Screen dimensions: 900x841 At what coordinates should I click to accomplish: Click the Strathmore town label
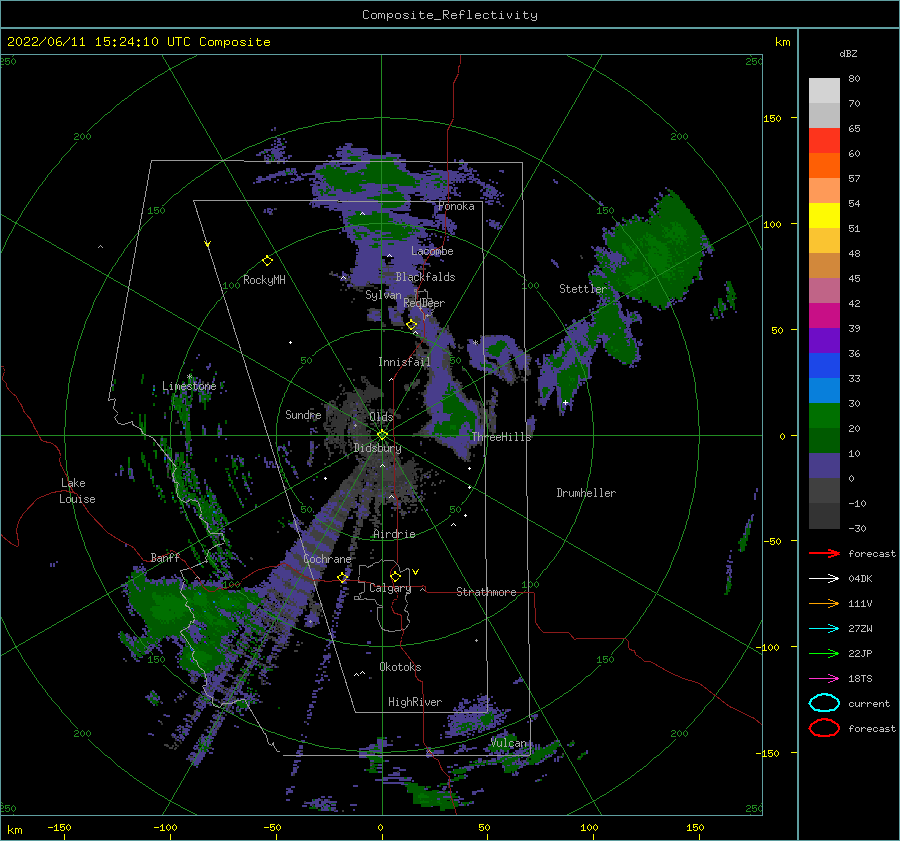[486, 592]
